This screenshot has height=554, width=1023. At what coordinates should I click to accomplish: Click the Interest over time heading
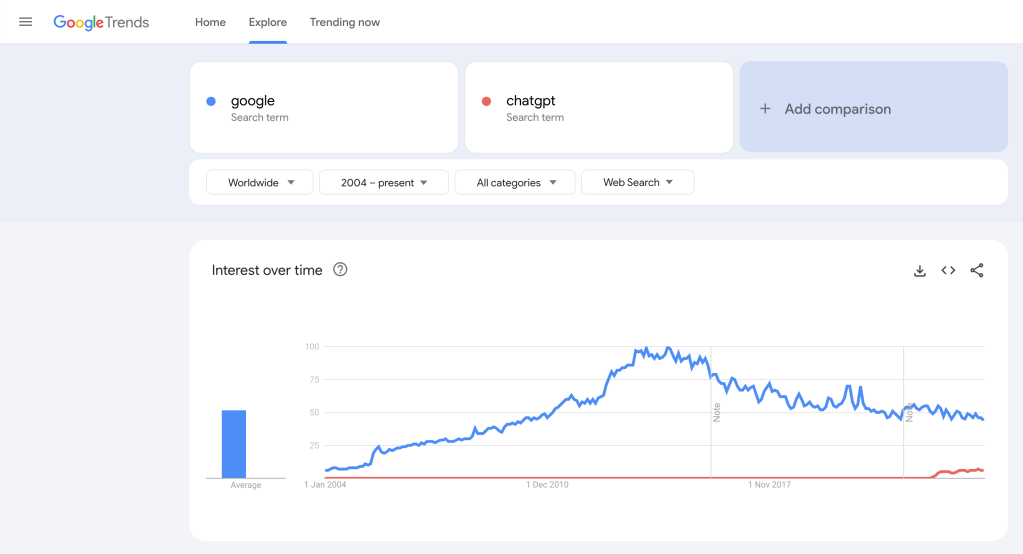[267, 270]
